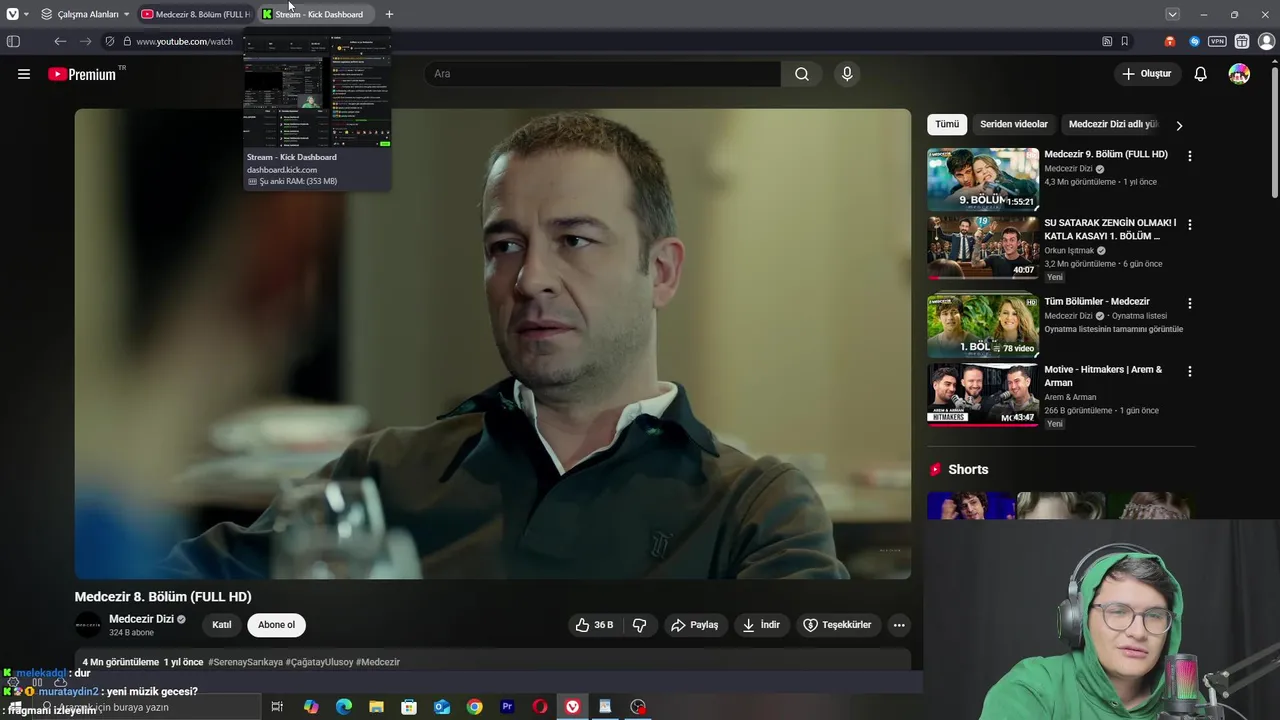Open Tüm Bölümler - Medcezir playlist thumbnail
1280x720 pixels.
(x=983, y=326)
